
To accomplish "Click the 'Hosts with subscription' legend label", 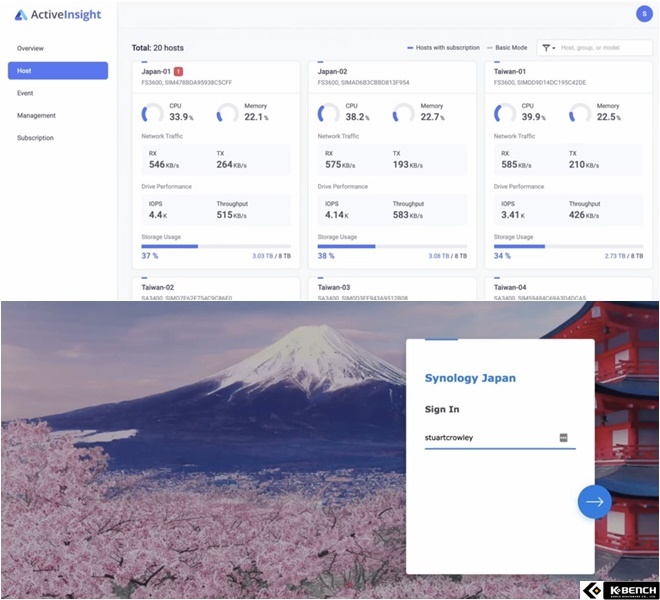I will (447, 48).
